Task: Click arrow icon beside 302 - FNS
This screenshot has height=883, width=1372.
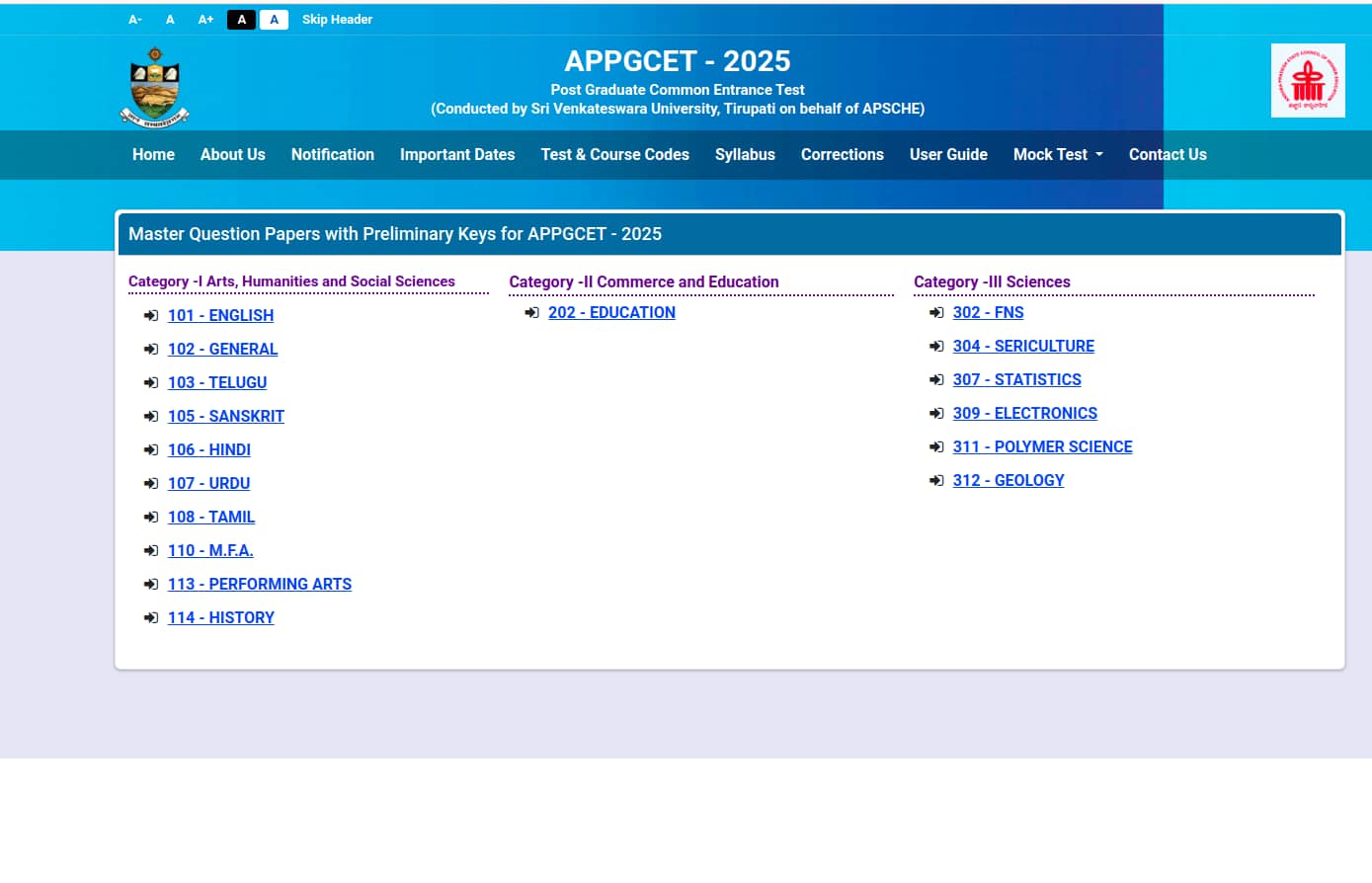Action: click(936, 313)
